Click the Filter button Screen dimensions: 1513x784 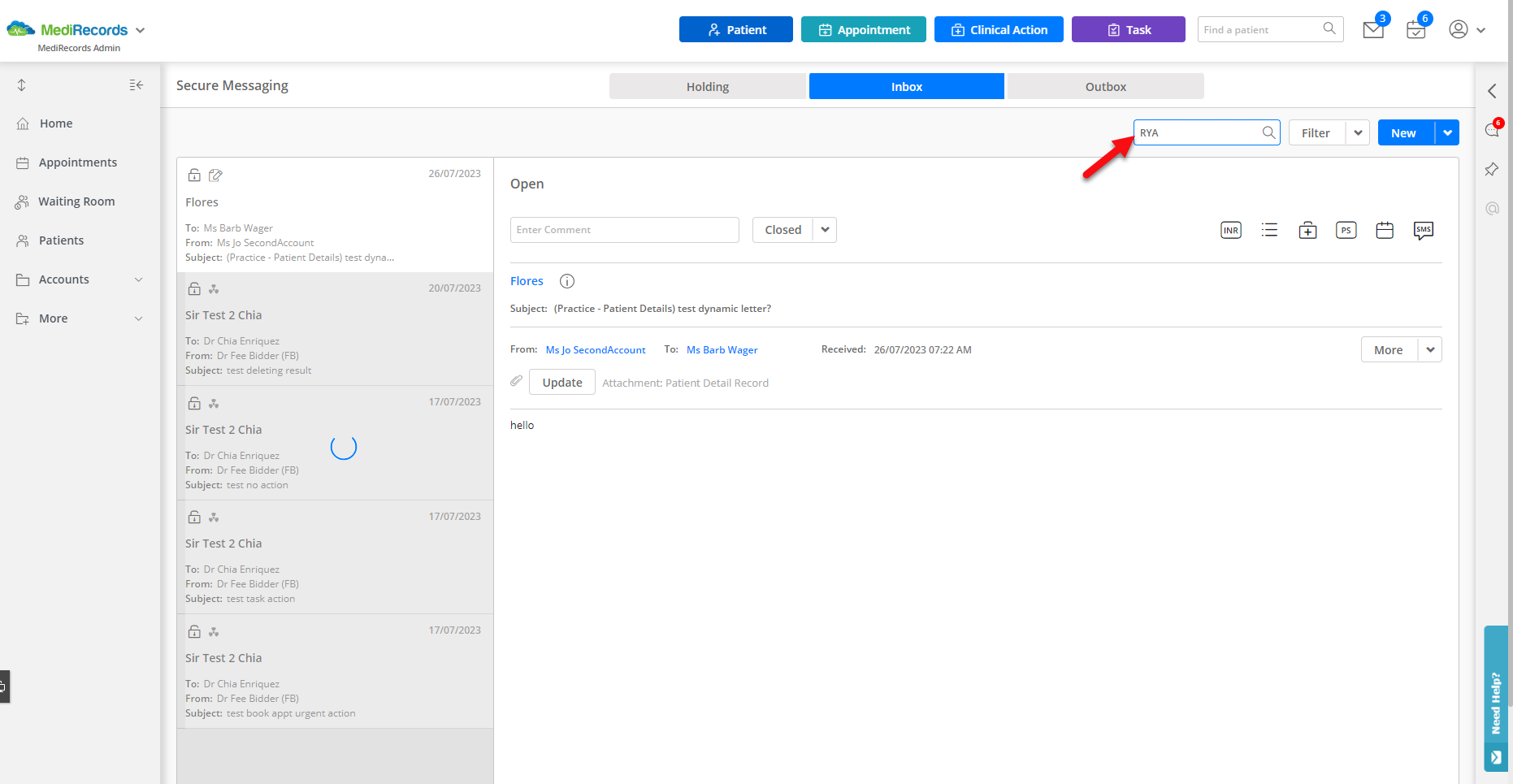click(x=1317, y=132)
